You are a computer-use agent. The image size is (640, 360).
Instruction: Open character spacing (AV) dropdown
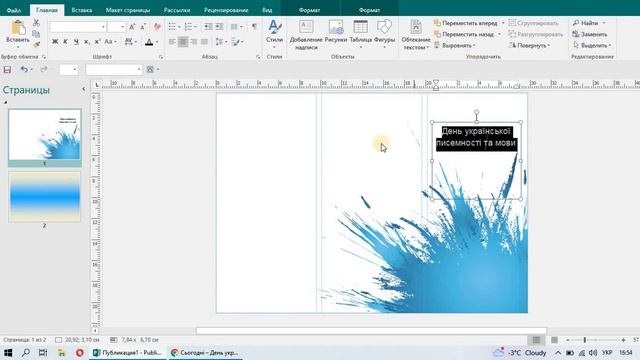130,42
